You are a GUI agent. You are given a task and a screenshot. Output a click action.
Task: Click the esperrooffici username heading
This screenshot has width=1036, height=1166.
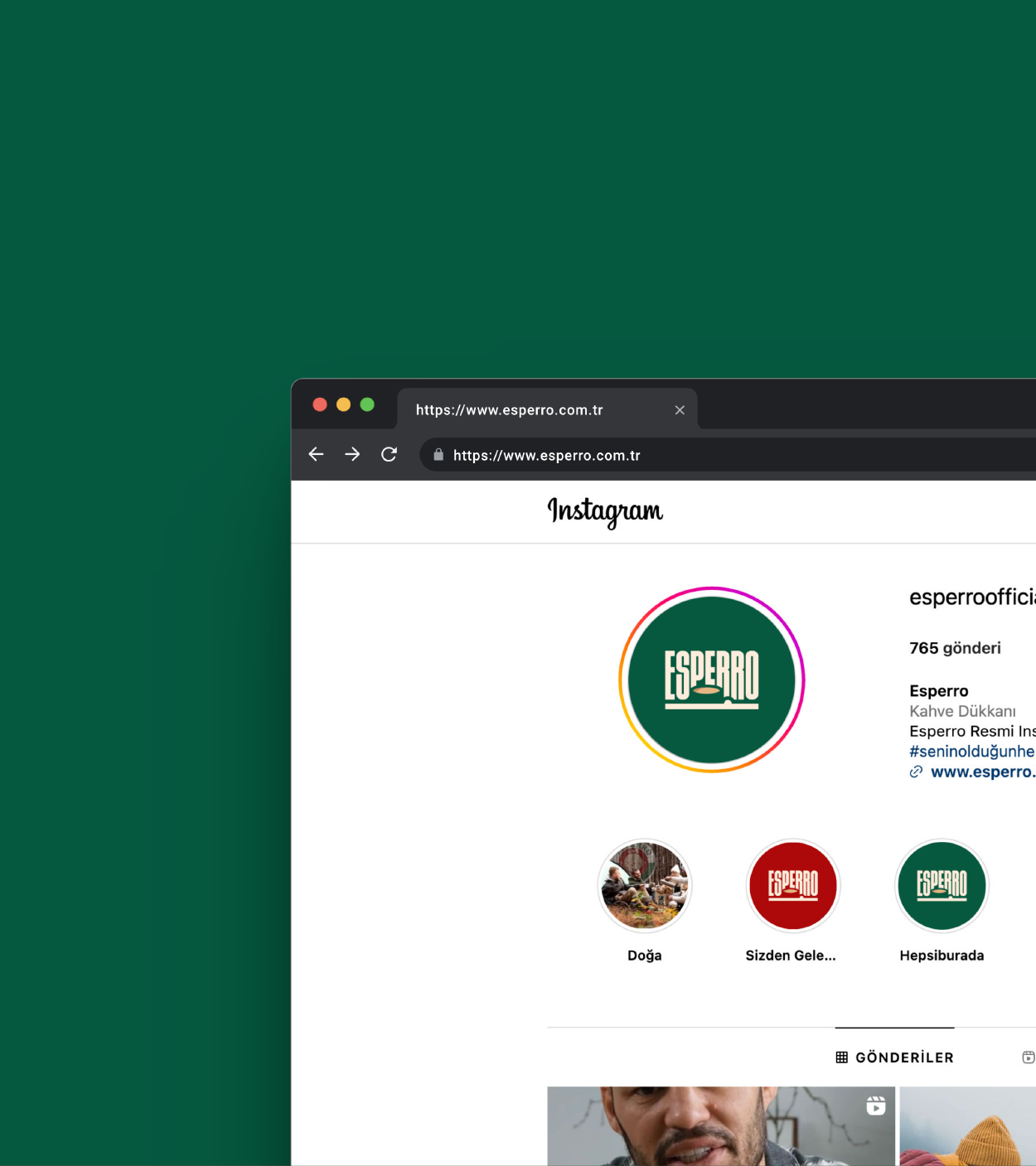click(973, 597)
